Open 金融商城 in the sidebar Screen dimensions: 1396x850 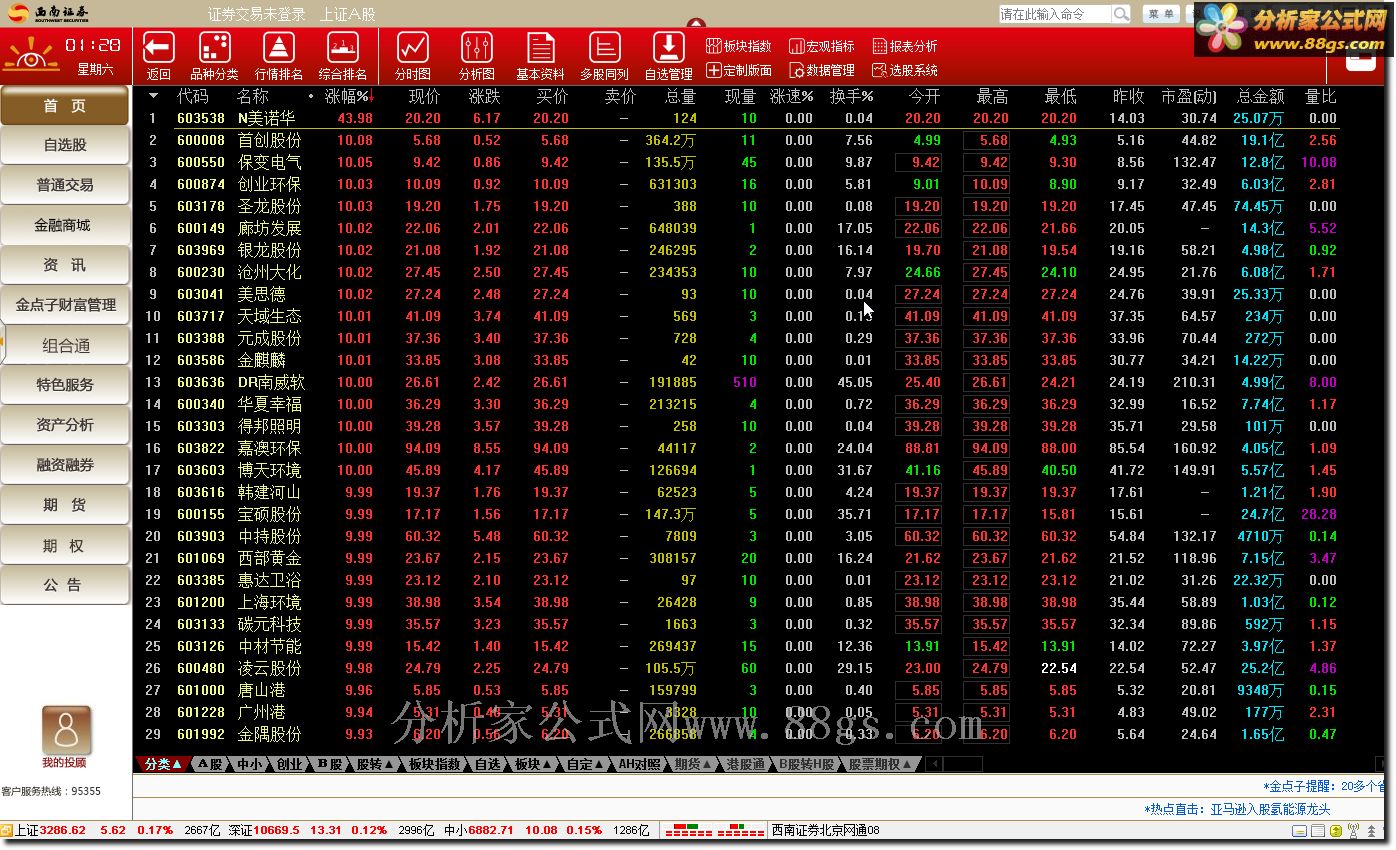click(65, 225)
